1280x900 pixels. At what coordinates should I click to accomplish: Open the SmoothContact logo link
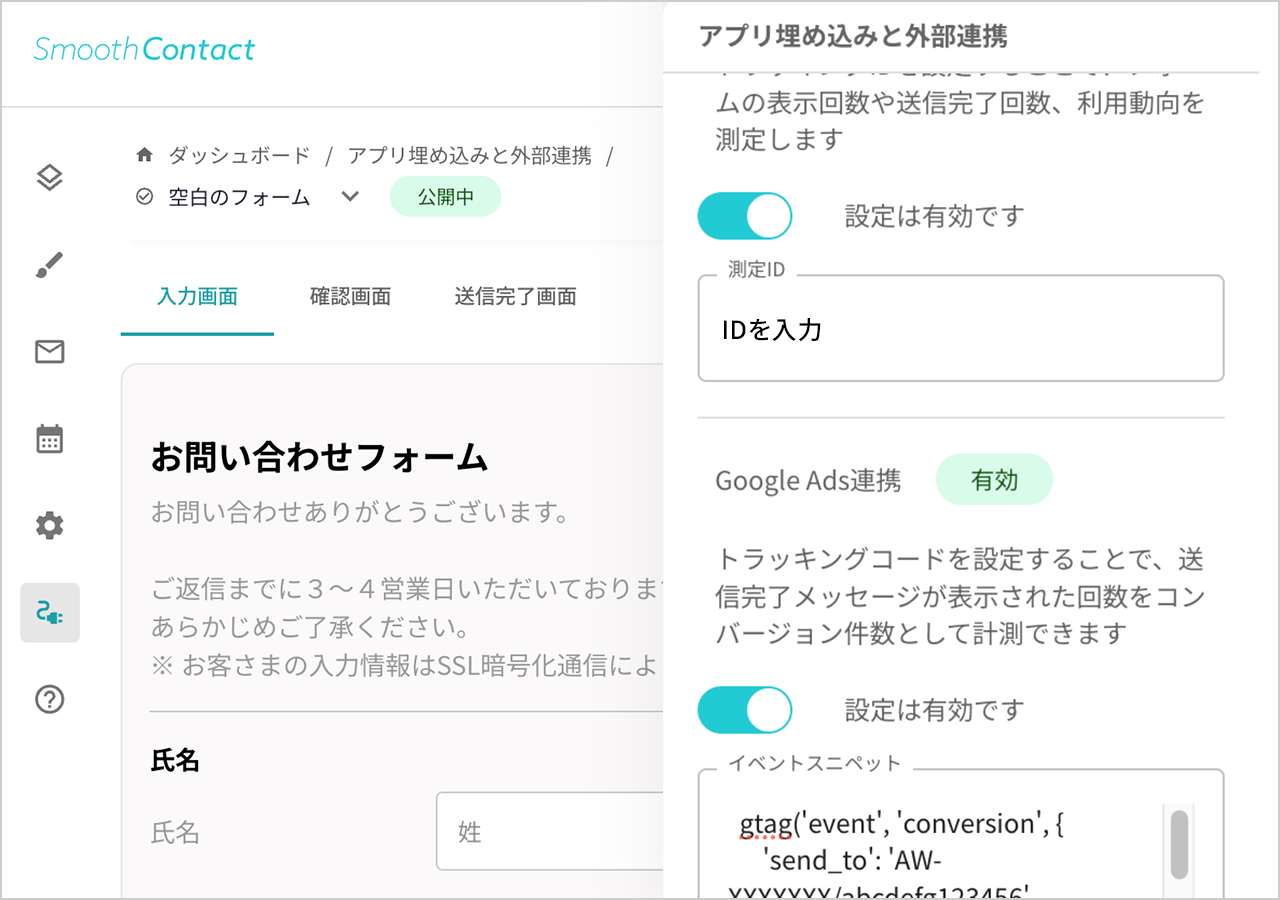pyautogui.click(x=143, y=49)
